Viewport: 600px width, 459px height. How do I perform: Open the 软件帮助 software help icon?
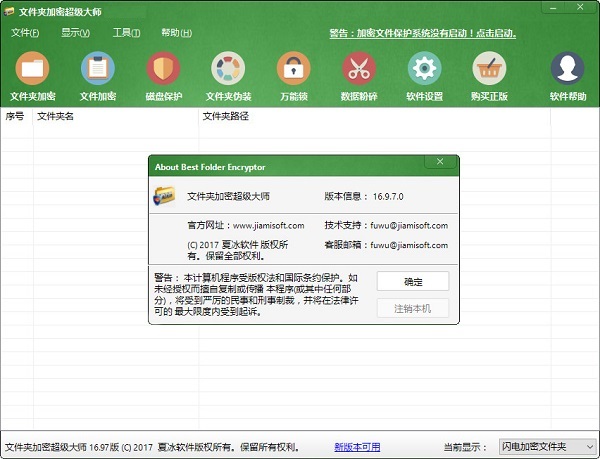pos(568,70)
